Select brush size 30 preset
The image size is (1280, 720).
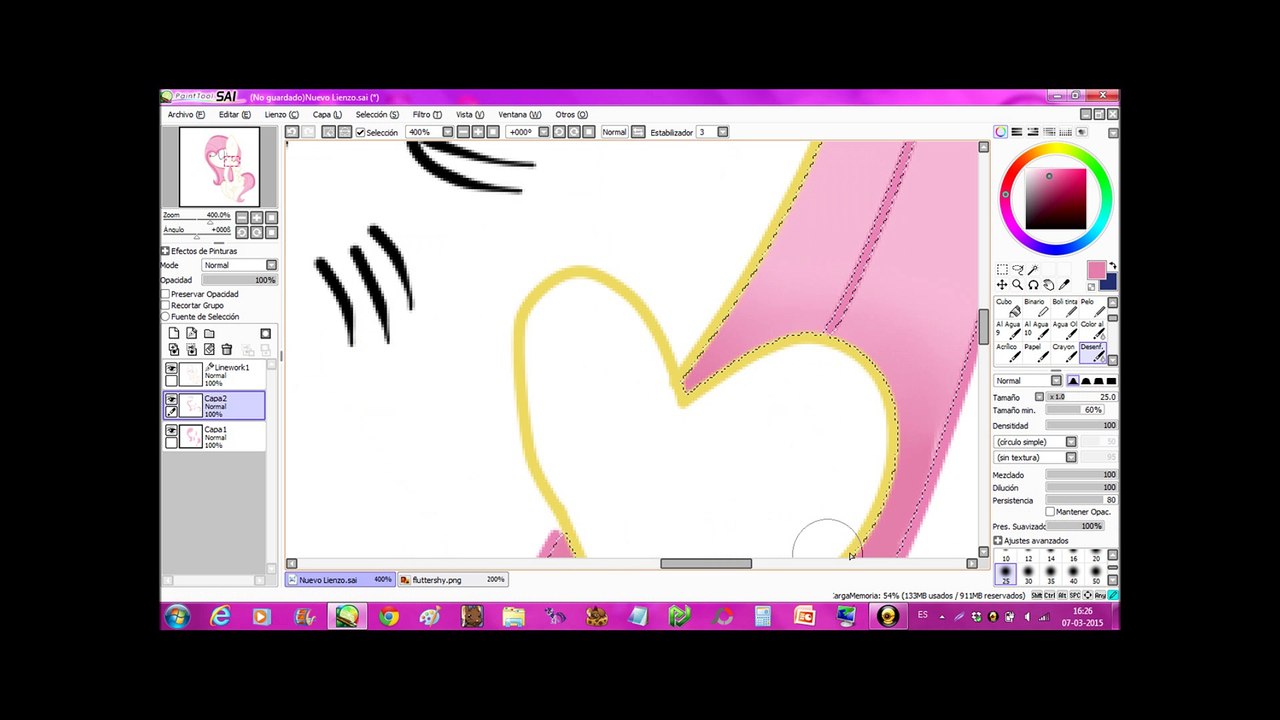[x=1028, y=574]
